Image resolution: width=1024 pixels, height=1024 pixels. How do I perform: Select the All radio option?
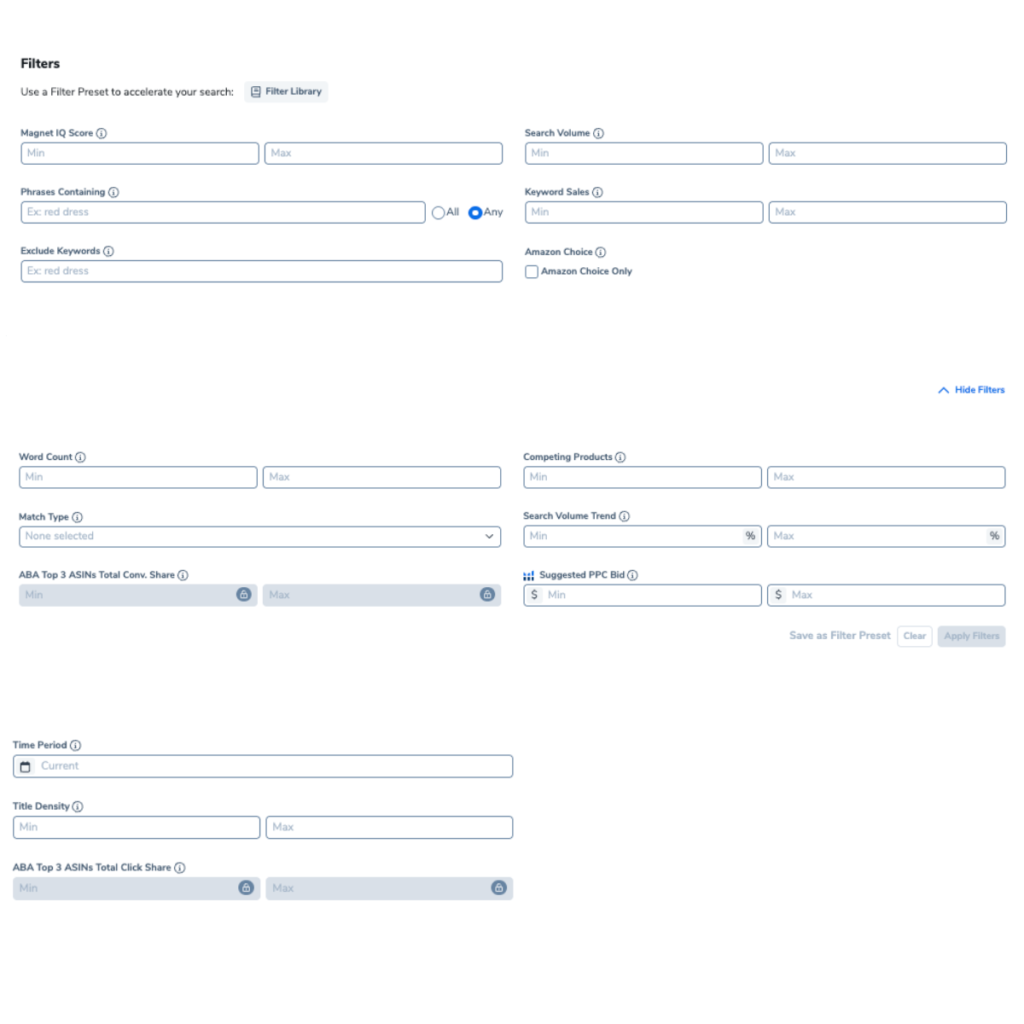pyautogui.click(x=438, y=212)
